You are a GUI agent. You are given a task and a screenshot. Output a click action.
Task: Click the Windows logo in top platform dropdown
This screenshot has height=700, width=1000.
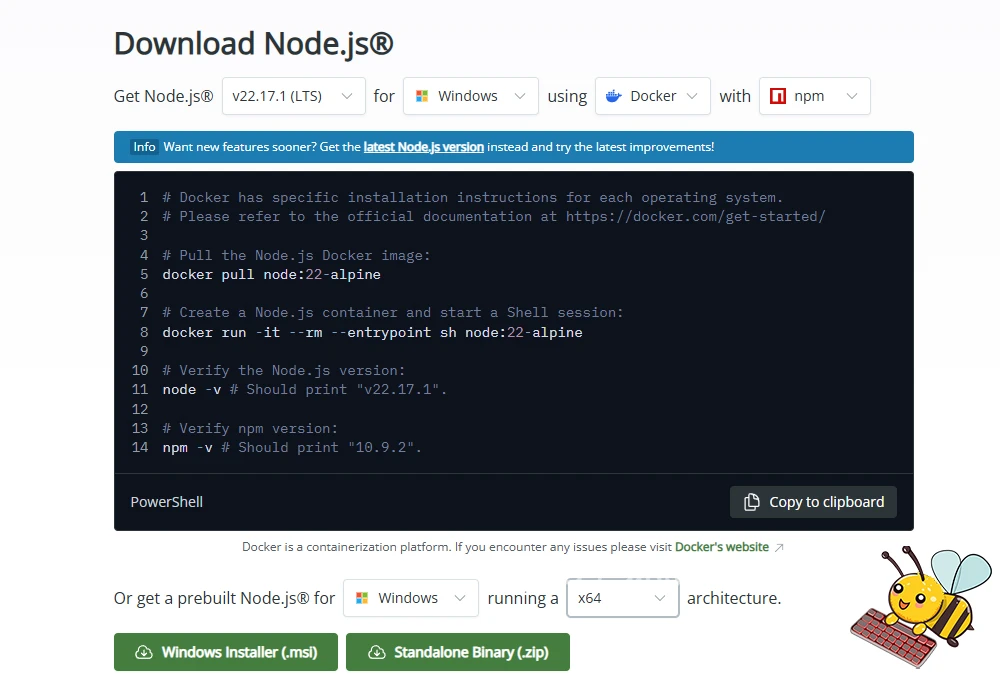pos(422,96)
